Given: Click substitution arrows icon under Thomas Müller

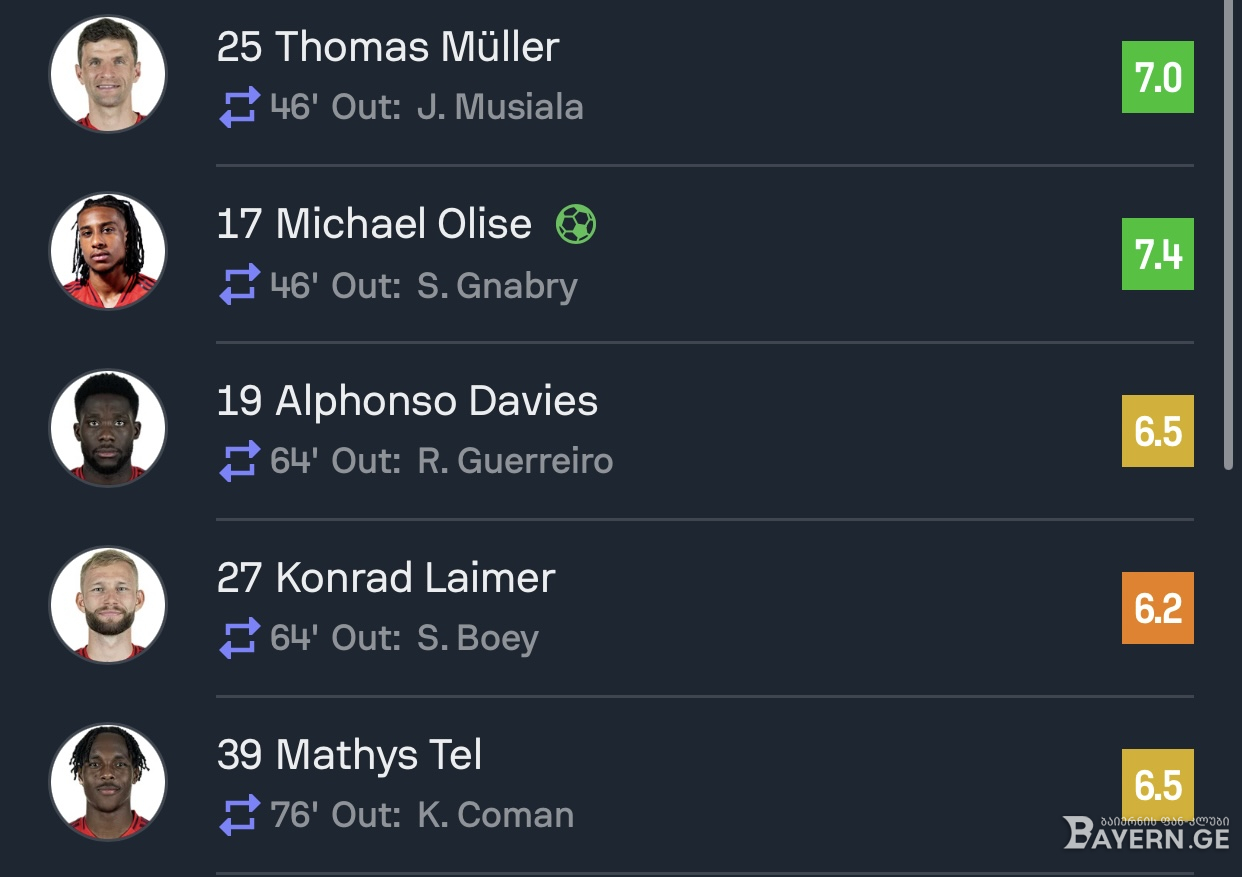Looking at the screenshot, I should (x=239, y=108).
